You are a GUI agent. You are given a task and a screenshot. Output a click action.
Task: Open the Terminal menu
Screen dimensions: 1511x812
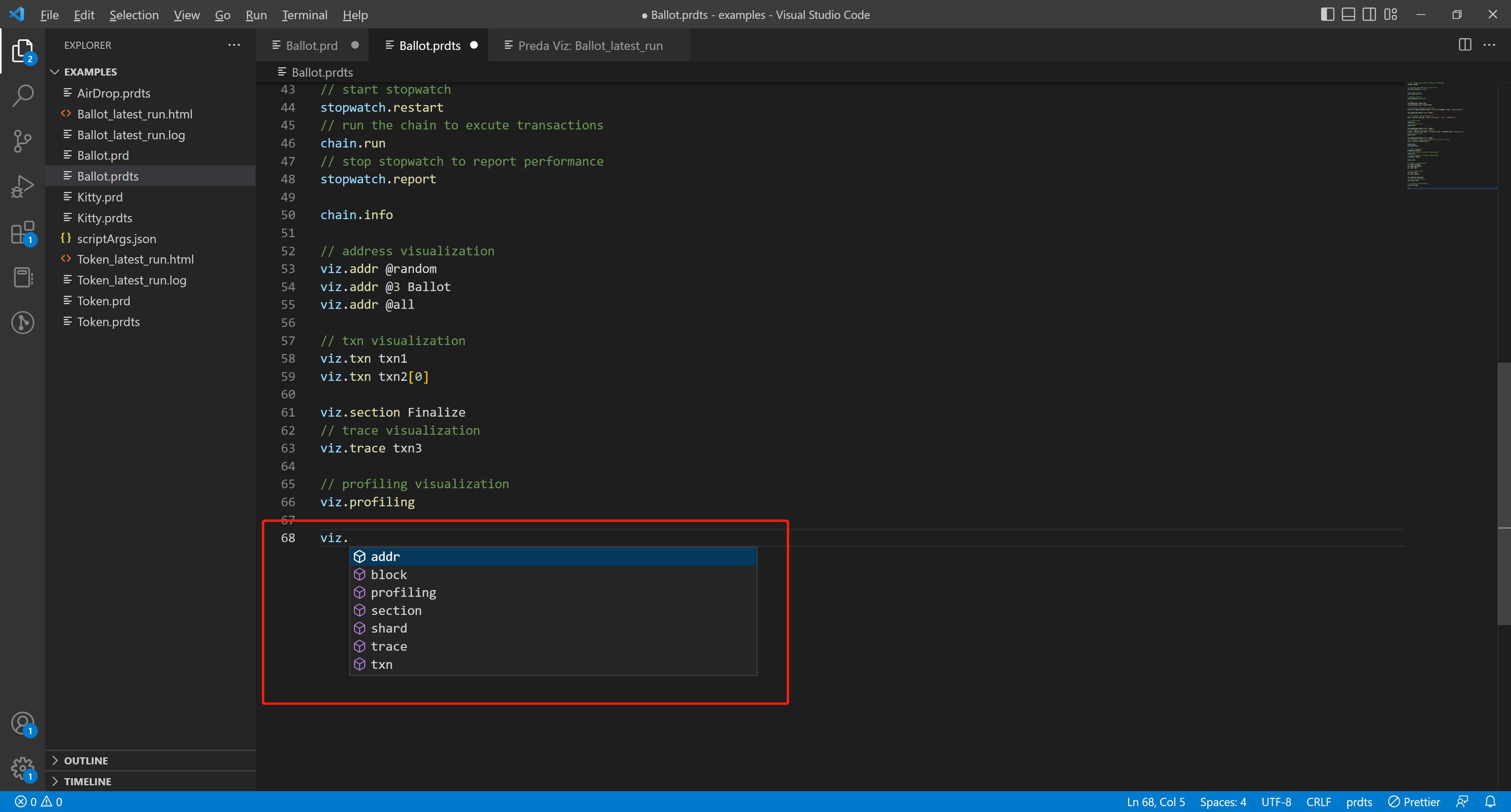pos(305,15)
